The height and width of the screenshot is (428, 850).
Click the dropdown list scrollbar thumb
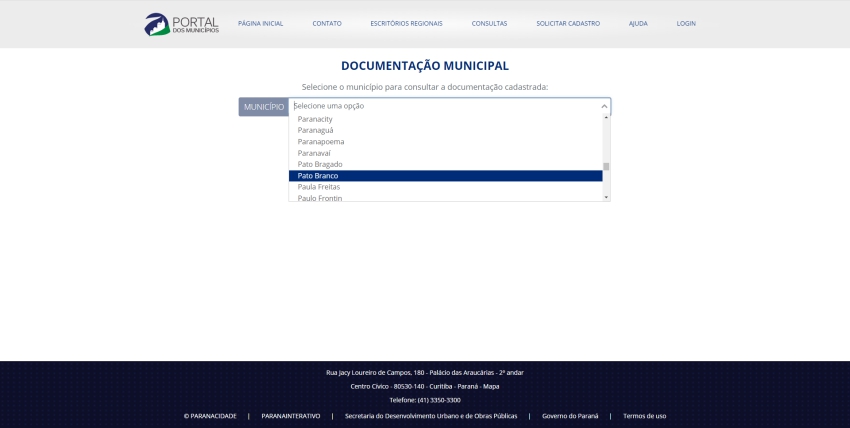pyautogui.click(x=606, y=167)
